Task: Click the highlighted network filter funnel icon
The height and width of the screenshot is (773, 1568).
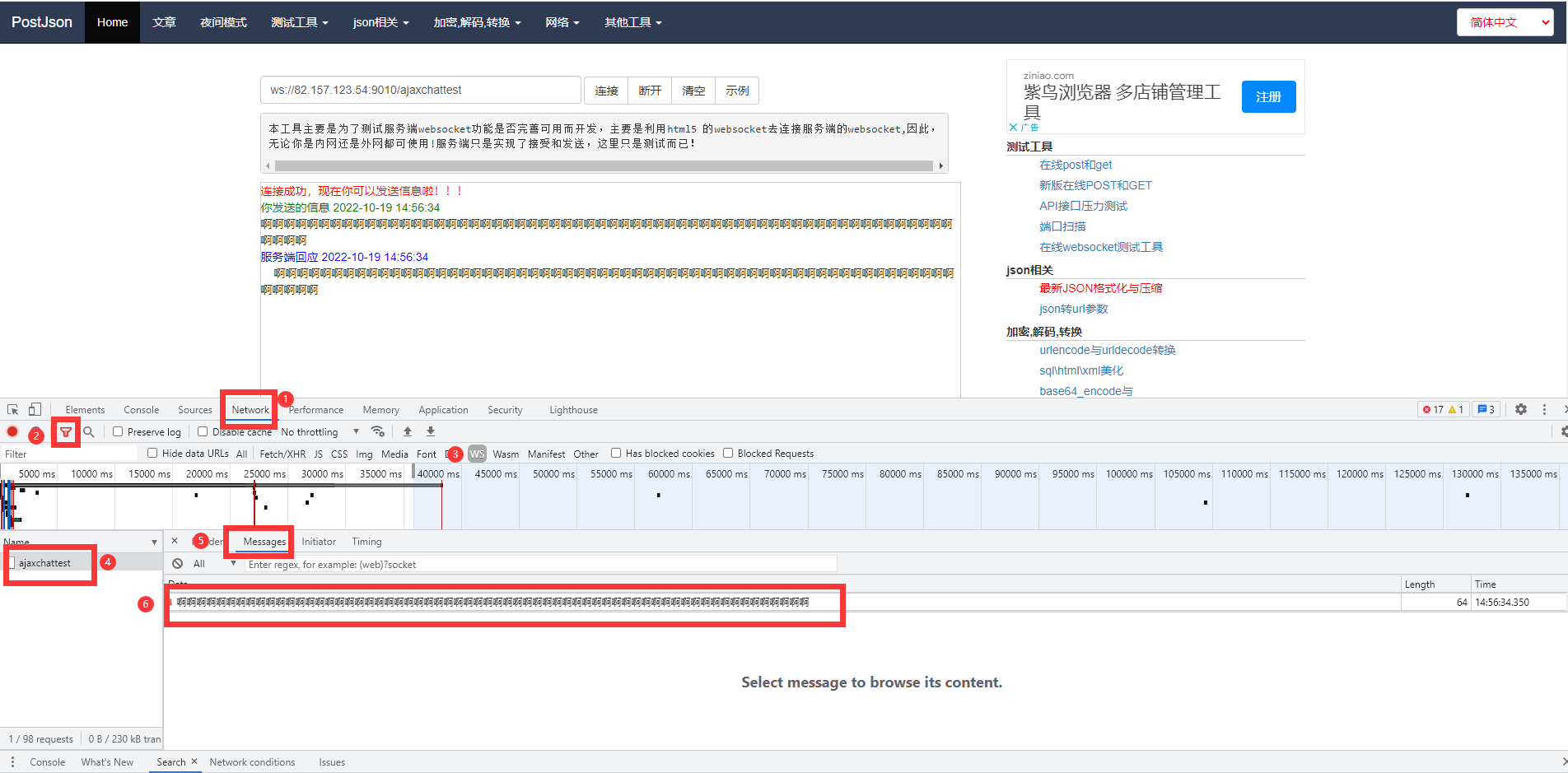Action: [x=65, y=431]
